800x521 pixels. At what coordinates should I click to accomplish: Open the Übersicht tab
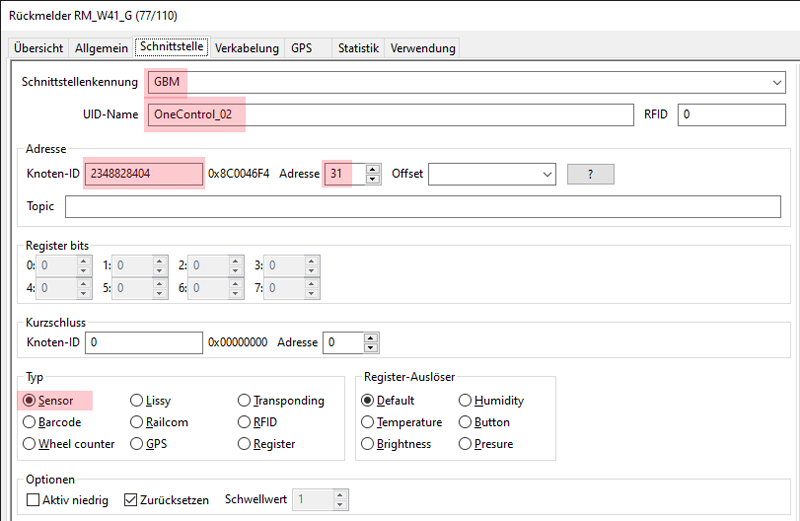point(39,48)
